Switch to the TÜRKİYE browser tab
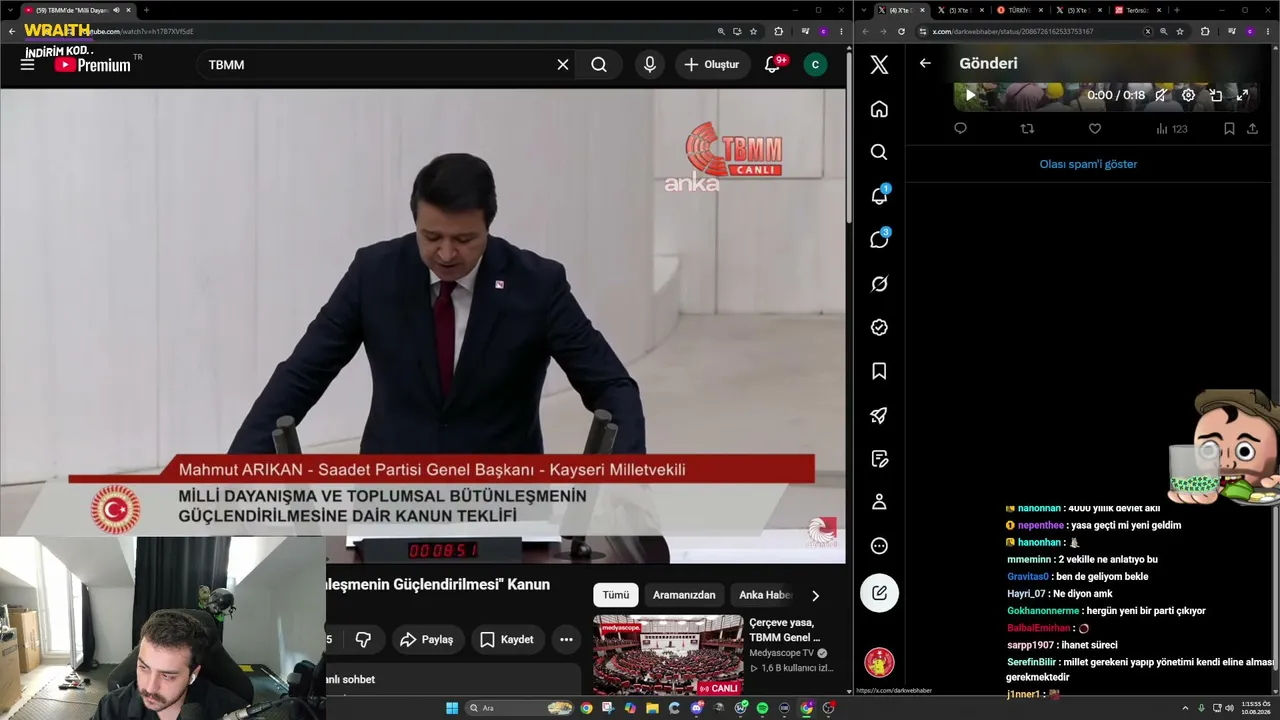The width and height of the screenshot is (1280, 720). [1022, 10]
